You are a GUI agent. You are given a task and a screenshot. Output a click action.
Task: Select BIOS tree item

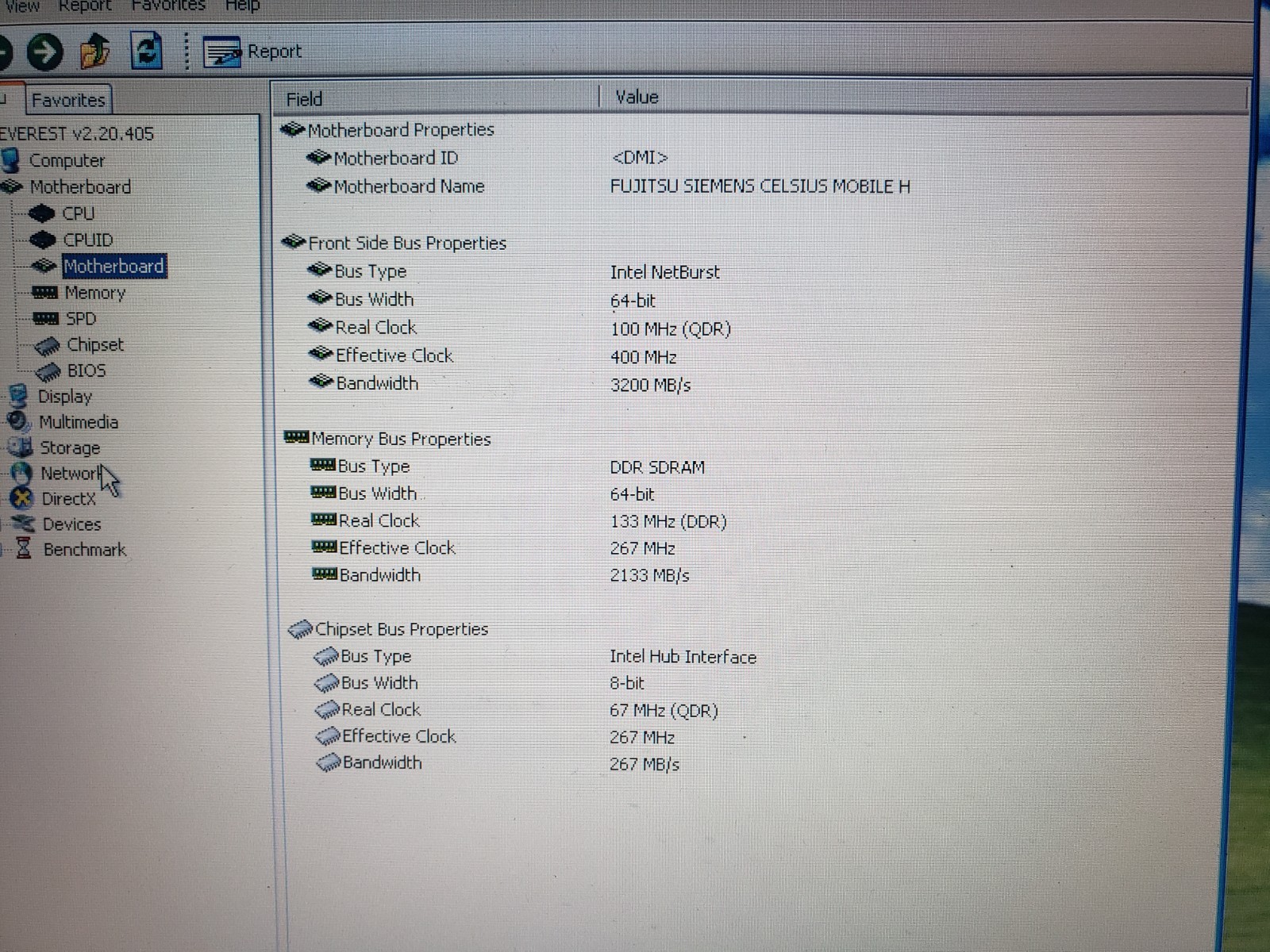(x=87, y=370)
